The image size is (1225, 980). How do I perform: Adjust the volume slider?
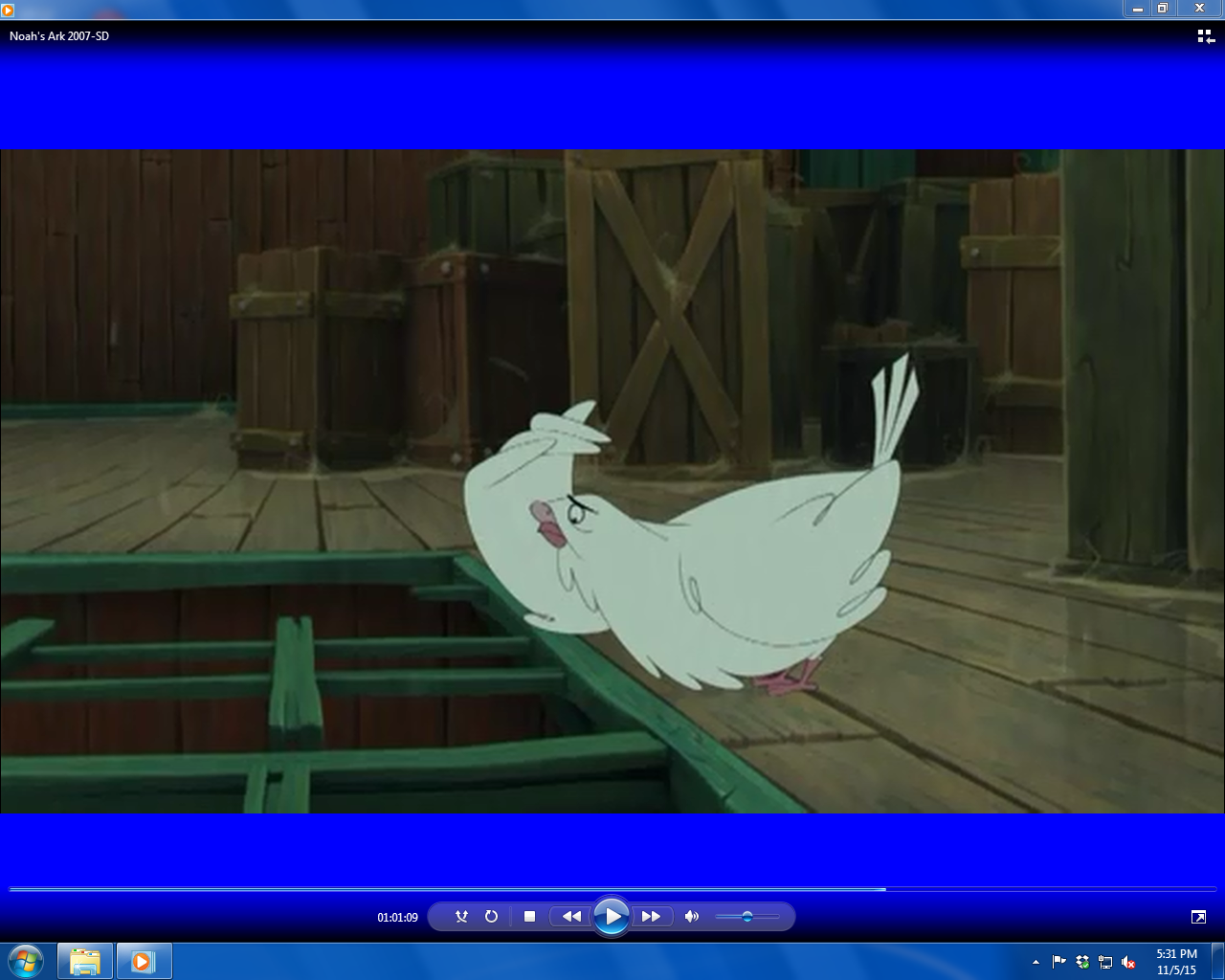tap(747, 917)
